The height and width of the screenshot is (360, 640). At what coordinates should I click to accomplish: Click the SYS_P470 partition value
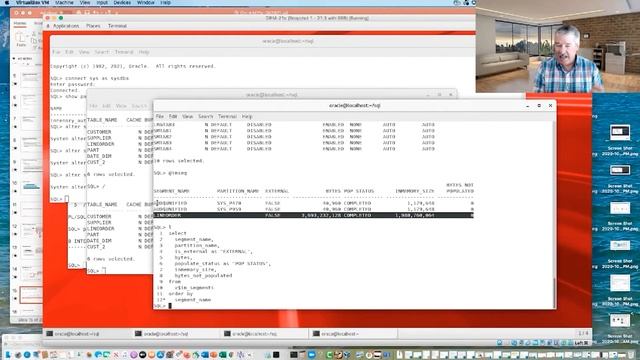229,203
